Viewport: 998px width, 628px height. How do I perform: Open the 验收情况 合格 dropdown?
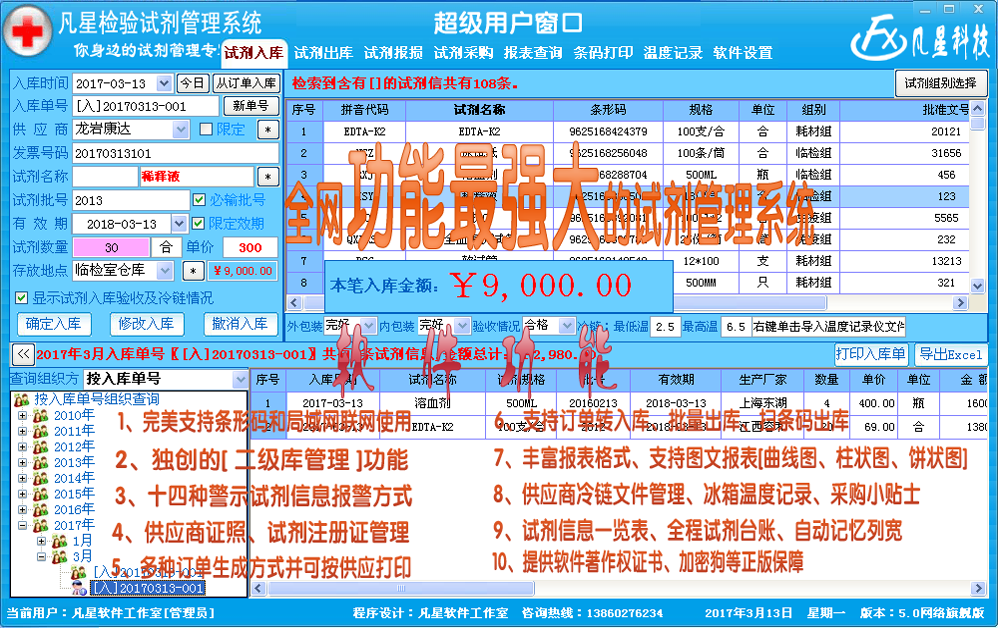(566, 326)
